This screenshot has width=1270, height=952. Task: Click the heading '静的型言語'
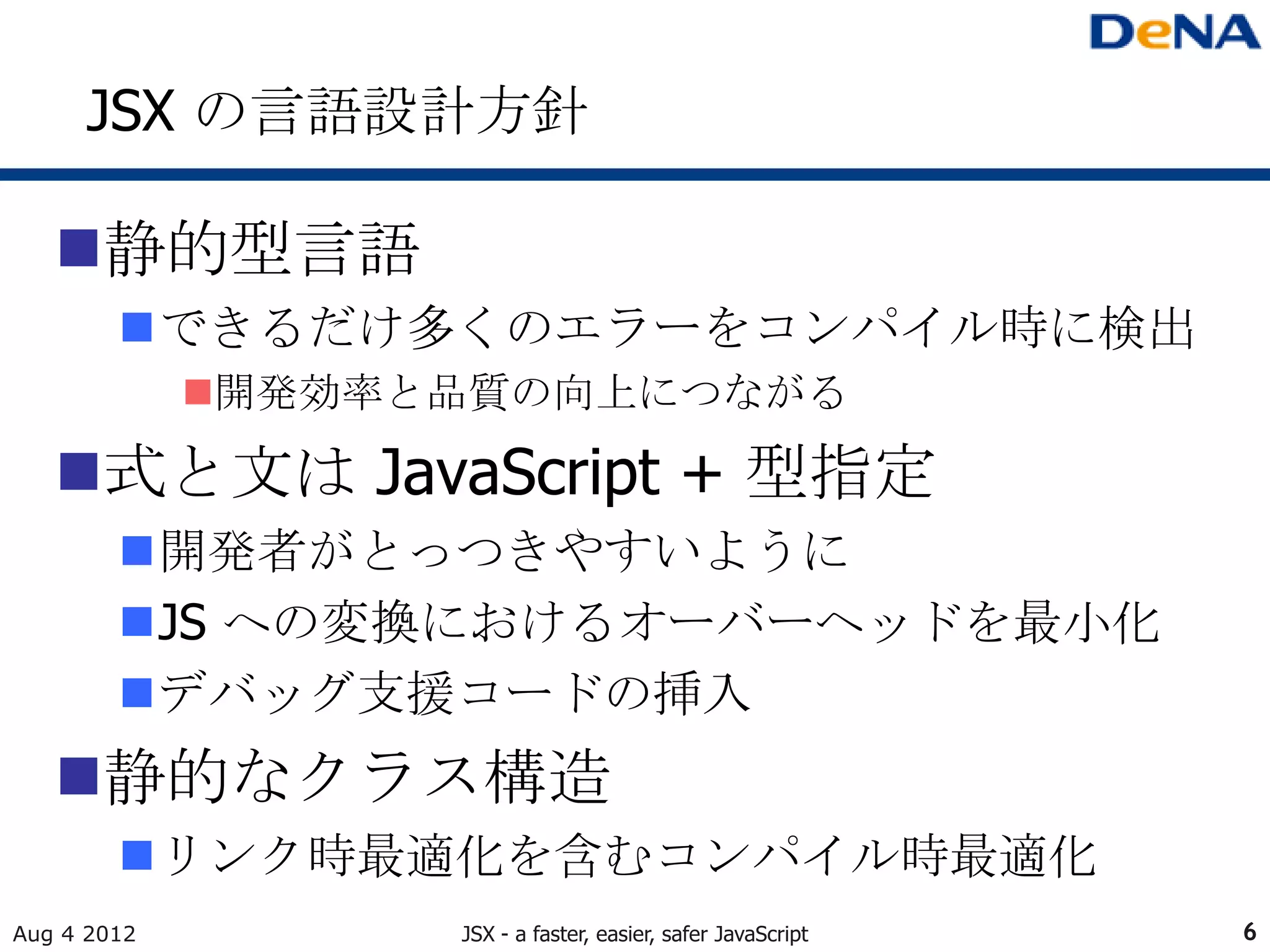262,249
